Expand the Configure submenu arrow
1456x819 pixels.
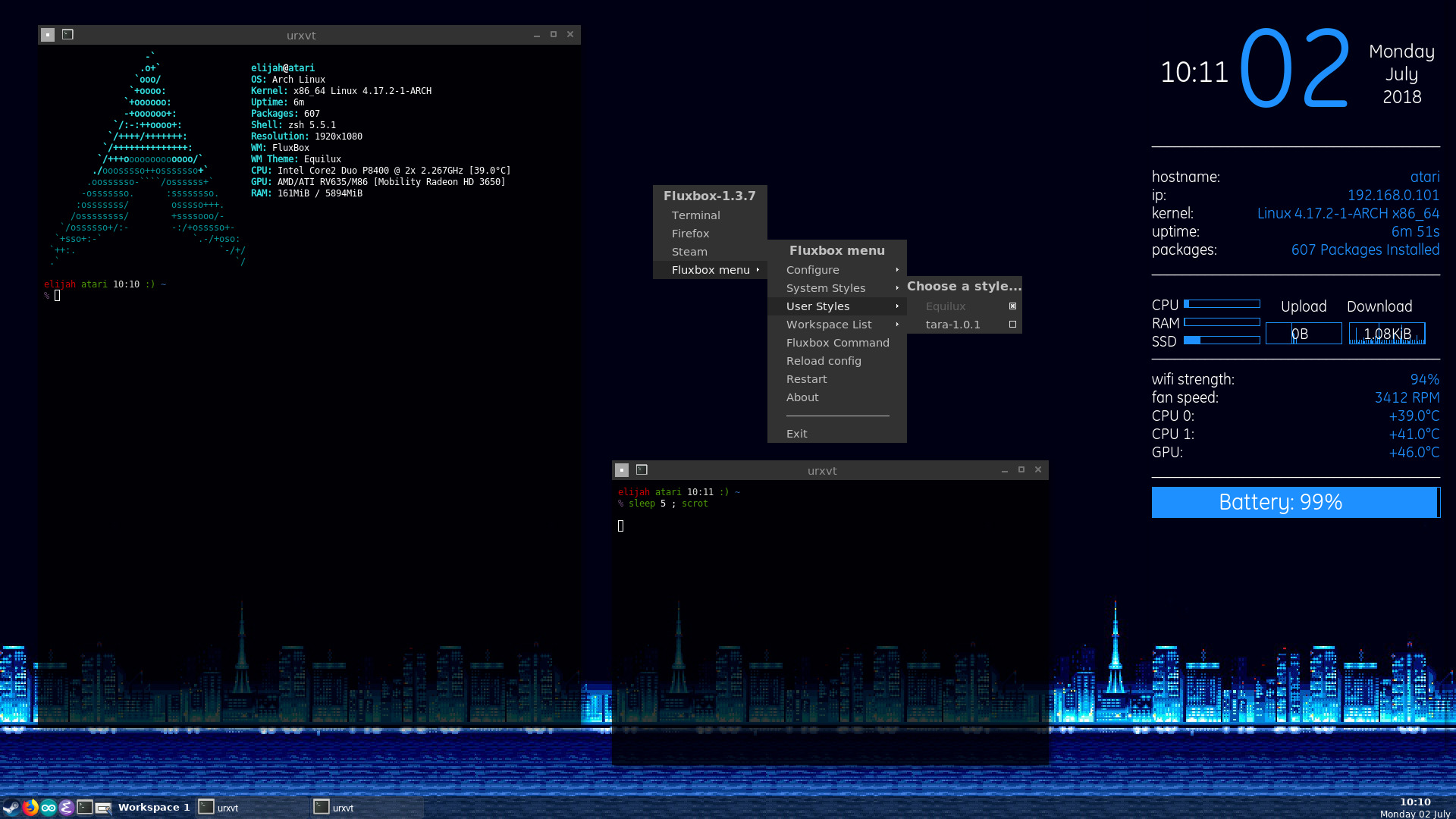tap(897, 270)
